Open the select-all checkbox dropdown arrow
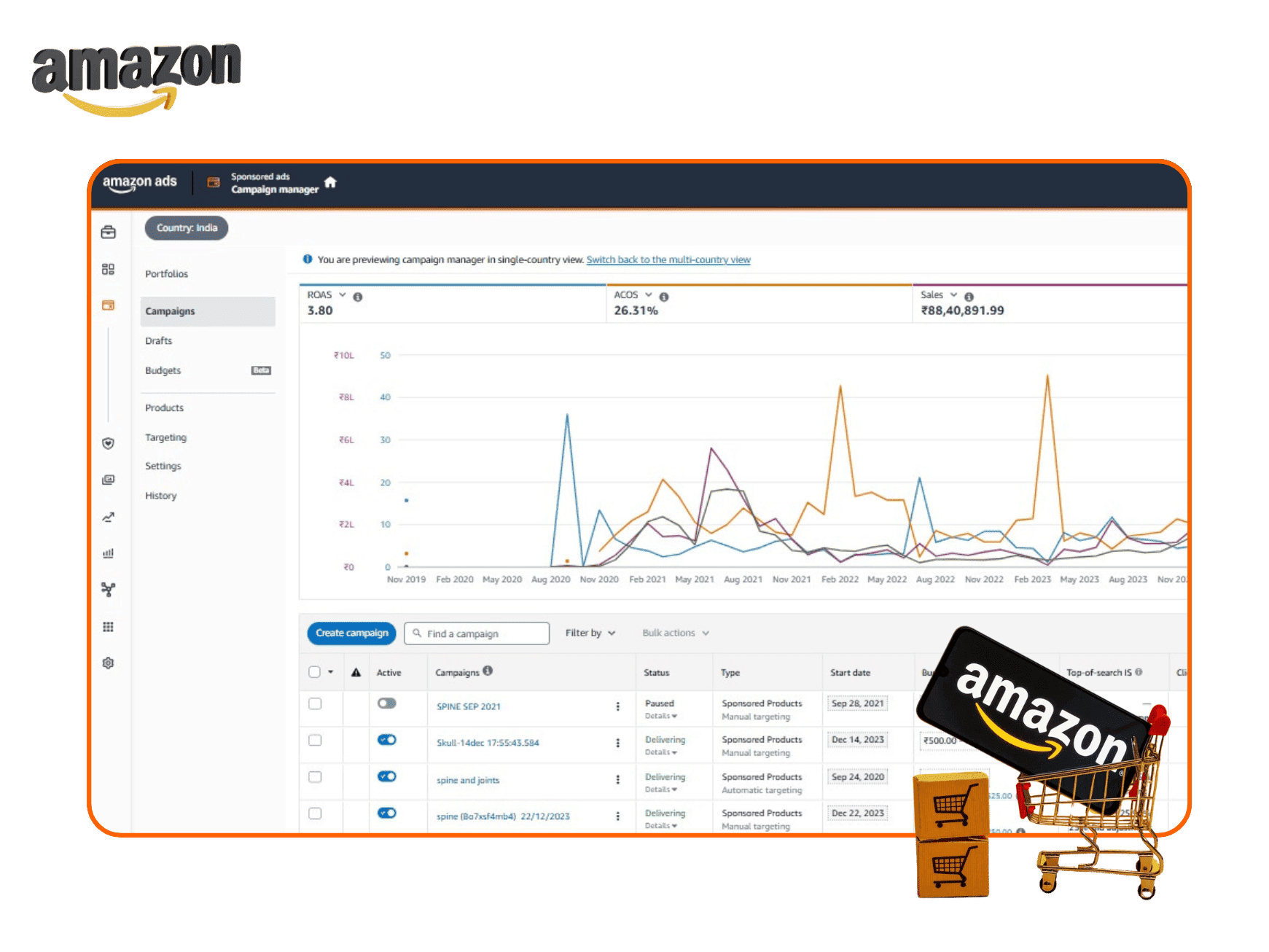Viewport: 1269px width, 952px height. click(x=331, y=672)
